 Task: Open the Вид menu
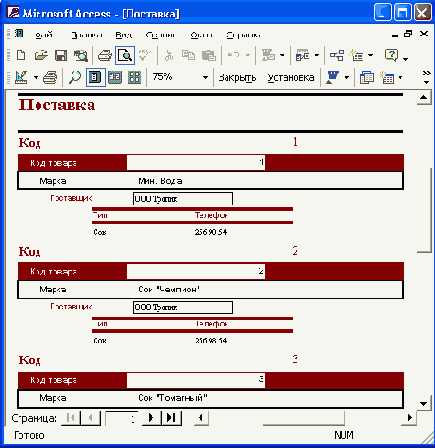(124, 35)
